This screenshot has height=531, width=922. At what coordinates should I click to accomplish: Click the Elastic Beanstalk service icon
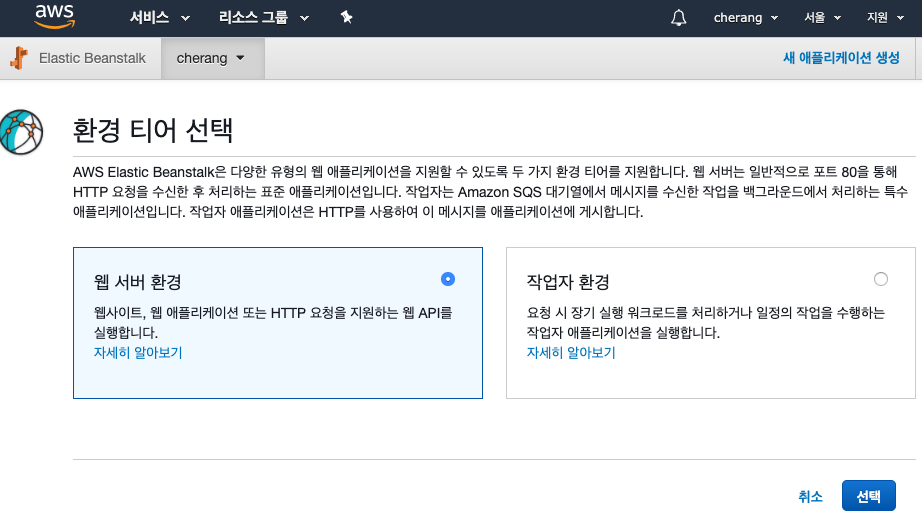coord(19,58)
